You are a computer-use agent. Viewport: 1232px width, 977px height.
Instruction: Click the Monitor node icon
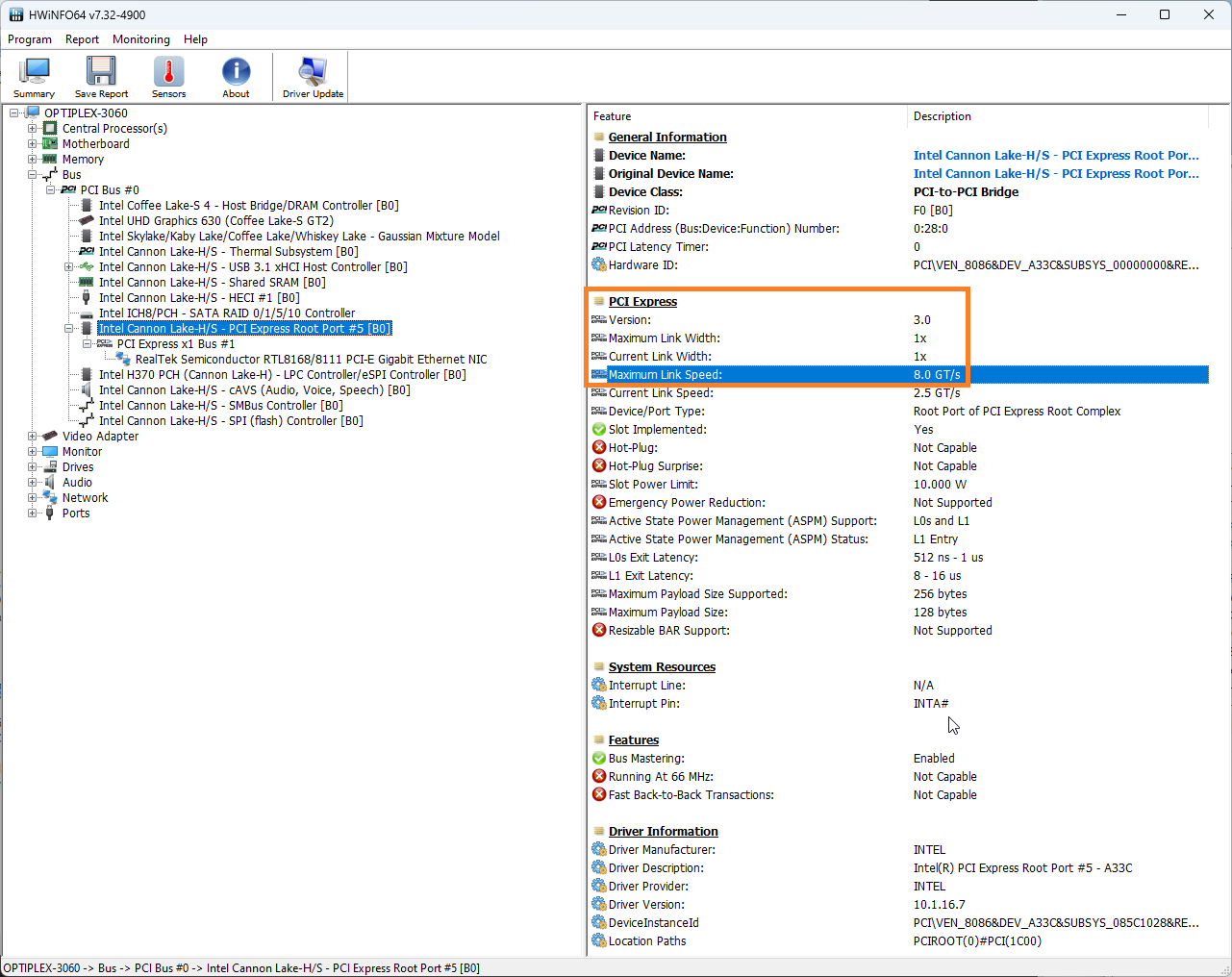pos(50,451)
